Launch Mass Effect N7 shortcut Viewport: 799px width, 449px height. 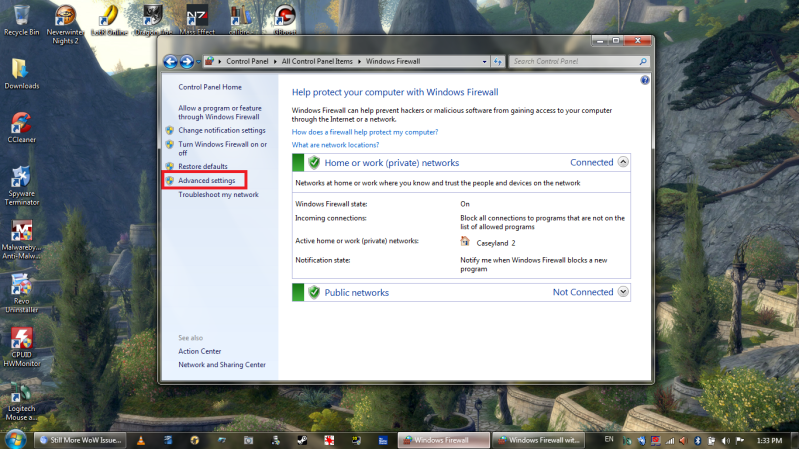197,20
